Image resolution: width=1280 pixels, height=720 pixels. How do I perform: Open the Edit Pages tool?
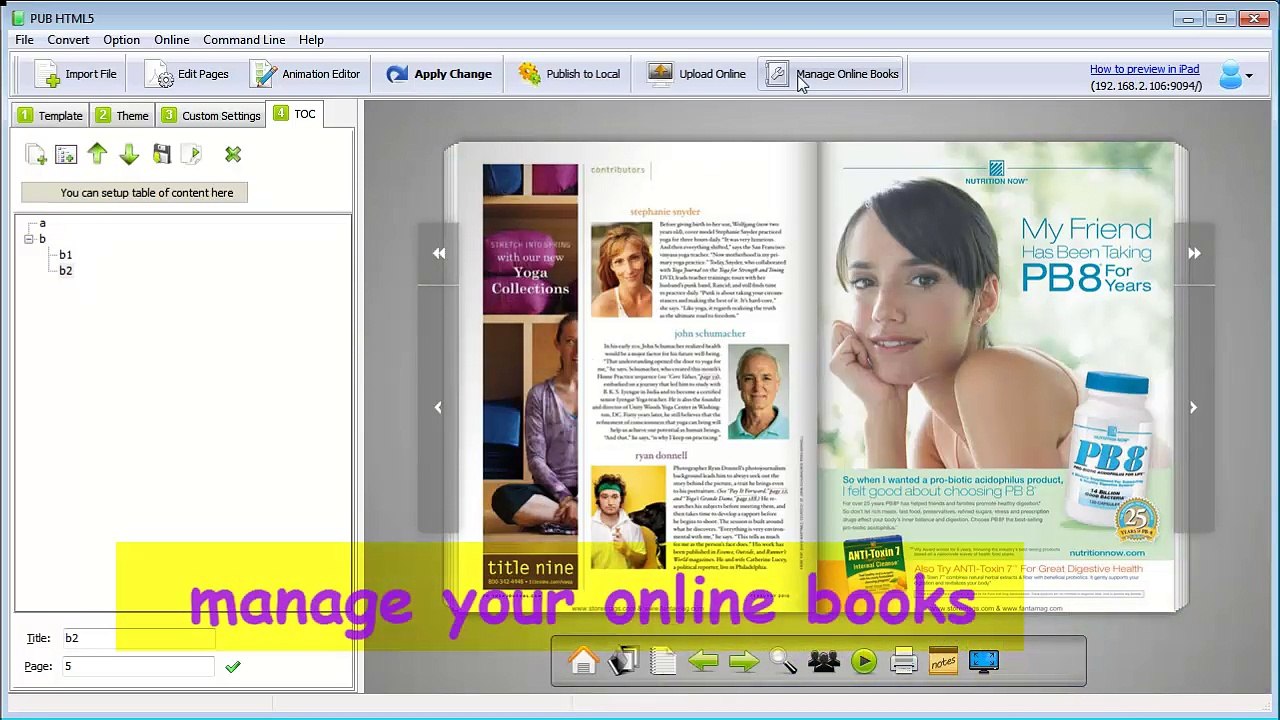(187, 74)
